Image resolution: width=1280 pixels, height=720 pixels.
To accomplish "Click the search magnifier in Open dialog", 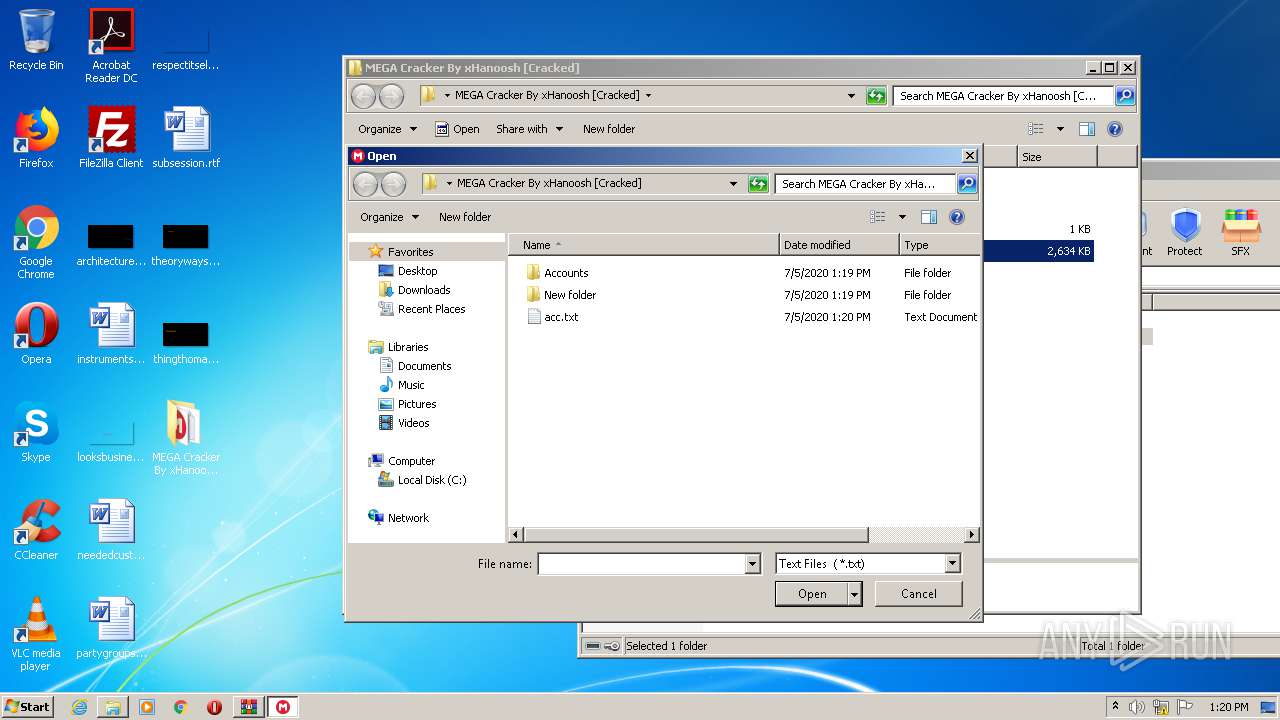I will pos(966,184).
